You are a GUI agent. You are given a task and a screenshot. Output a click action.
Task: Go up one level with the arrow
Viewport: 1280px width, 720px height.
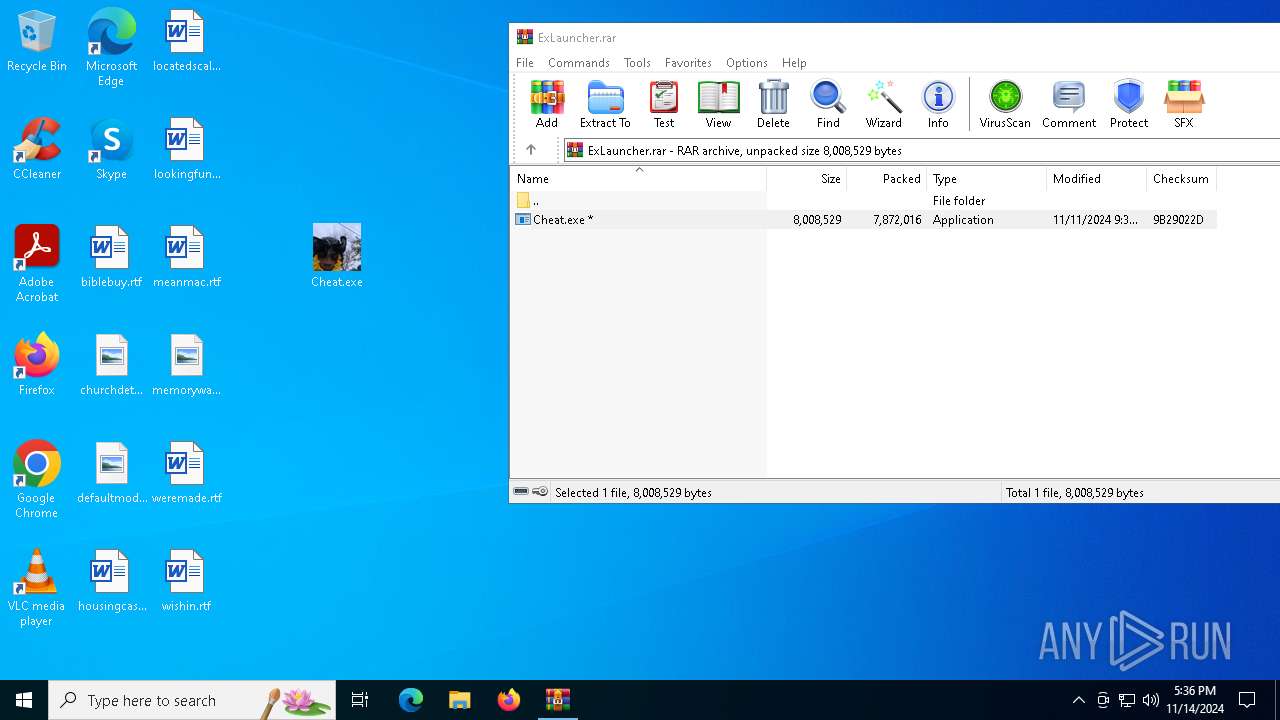[x=531, y=150]
